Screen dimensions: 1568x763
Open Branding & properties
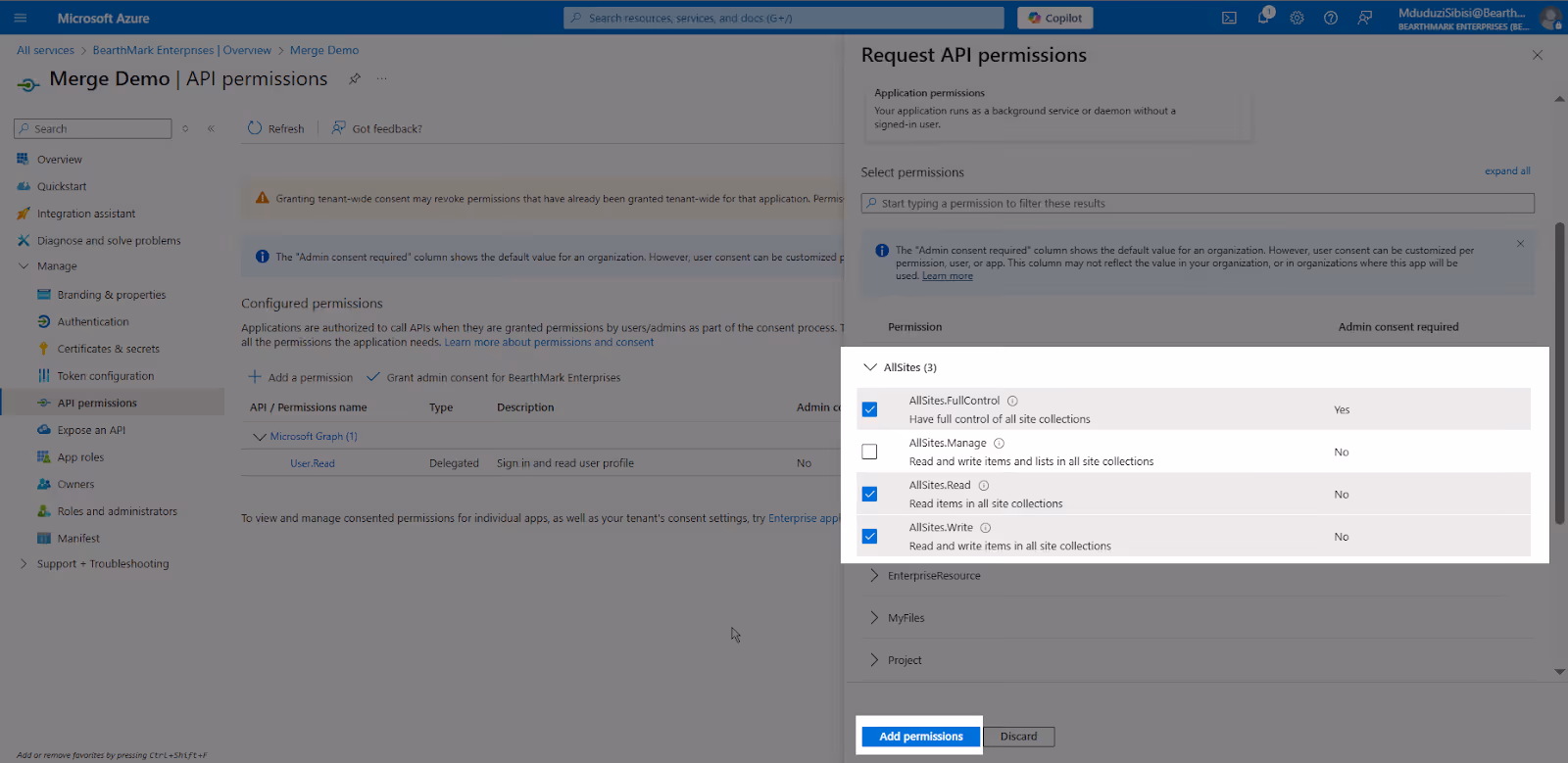pos(112,295)
